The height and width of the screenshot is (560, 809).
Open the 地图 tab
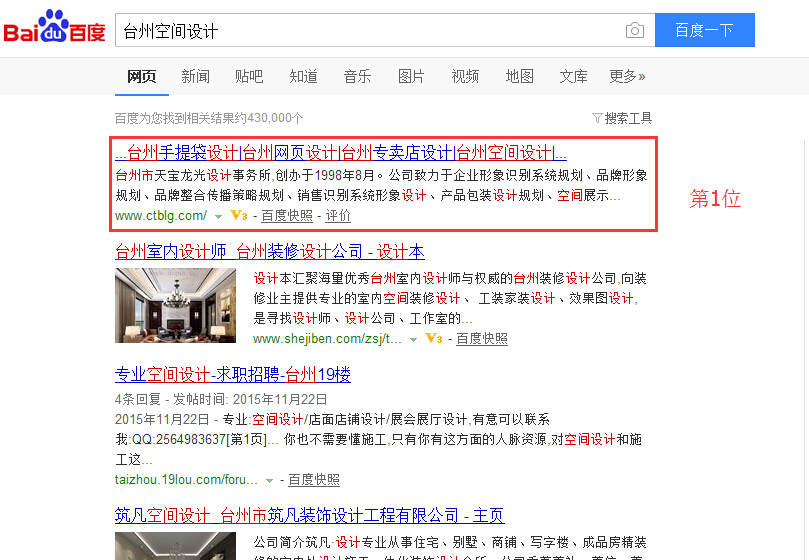tap(519, 76)
